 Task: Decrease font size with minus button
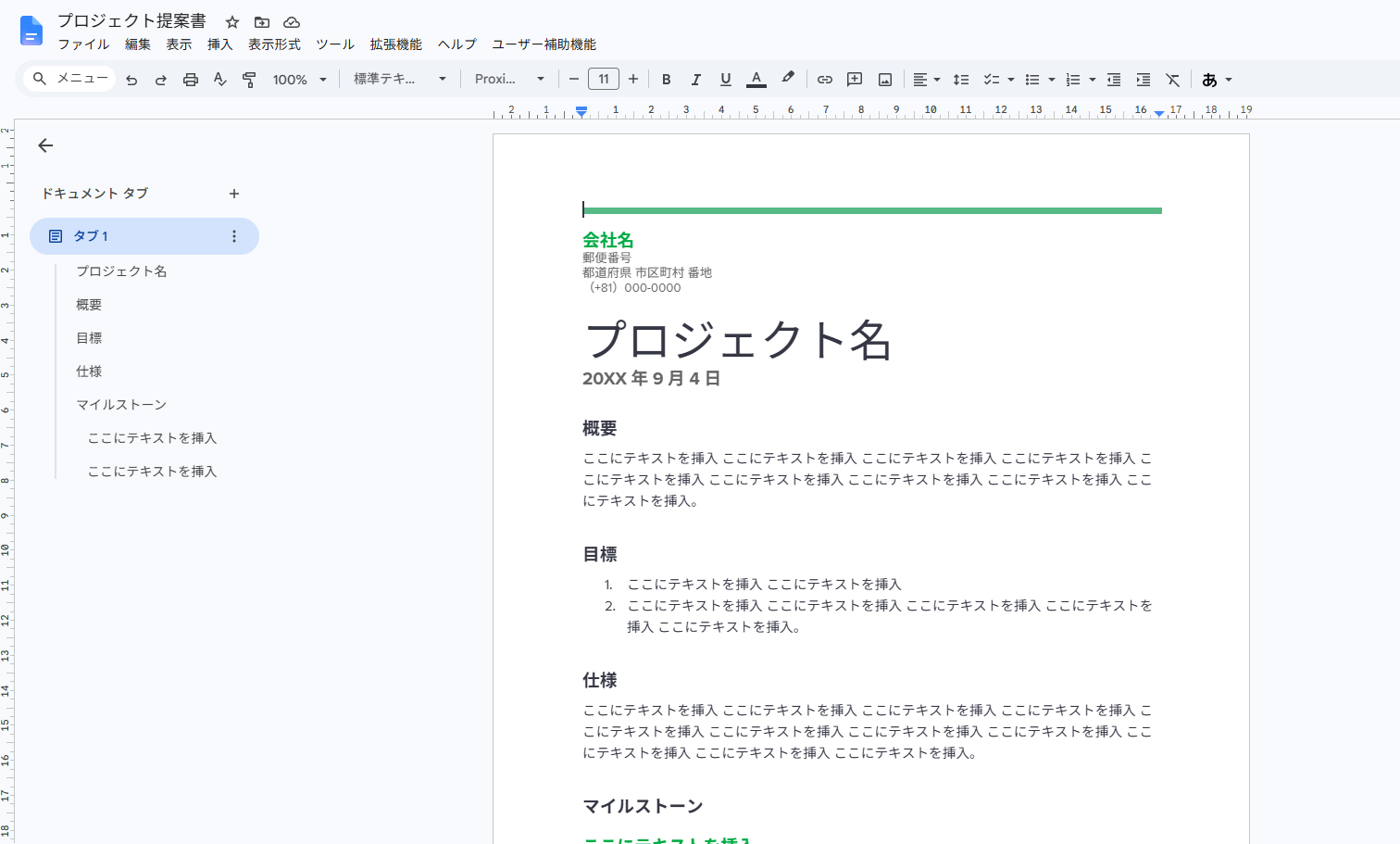pyautogui.click(x=574, y=80)
